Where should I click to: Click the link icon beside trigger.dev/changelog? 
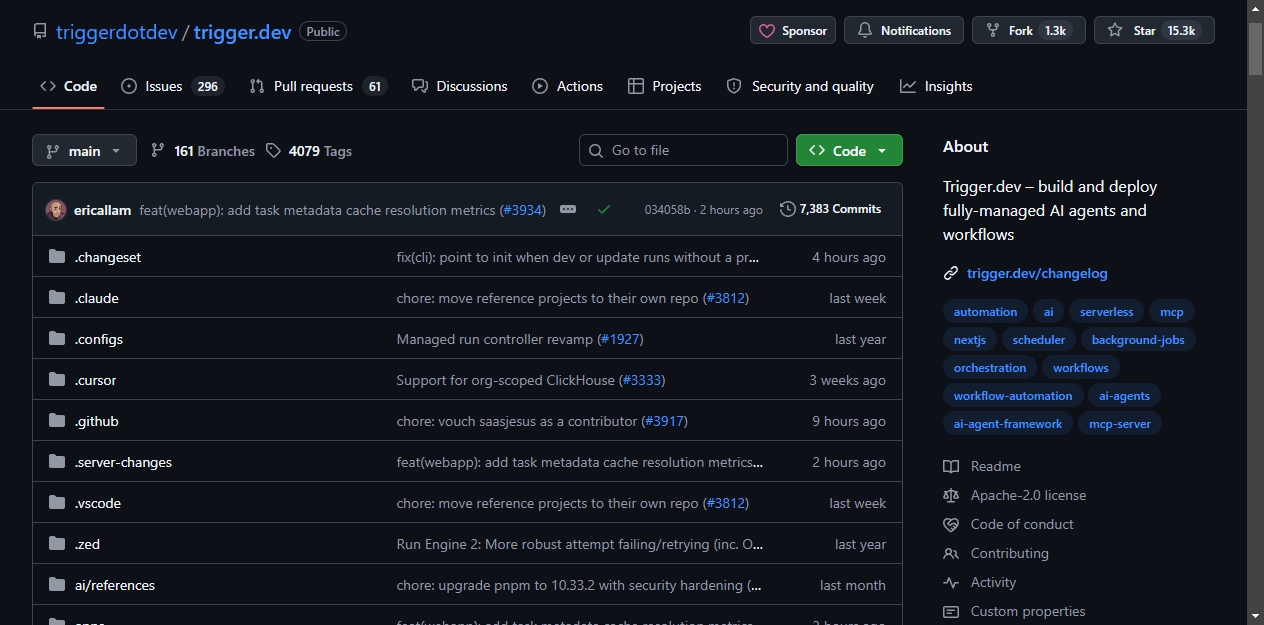951,273
